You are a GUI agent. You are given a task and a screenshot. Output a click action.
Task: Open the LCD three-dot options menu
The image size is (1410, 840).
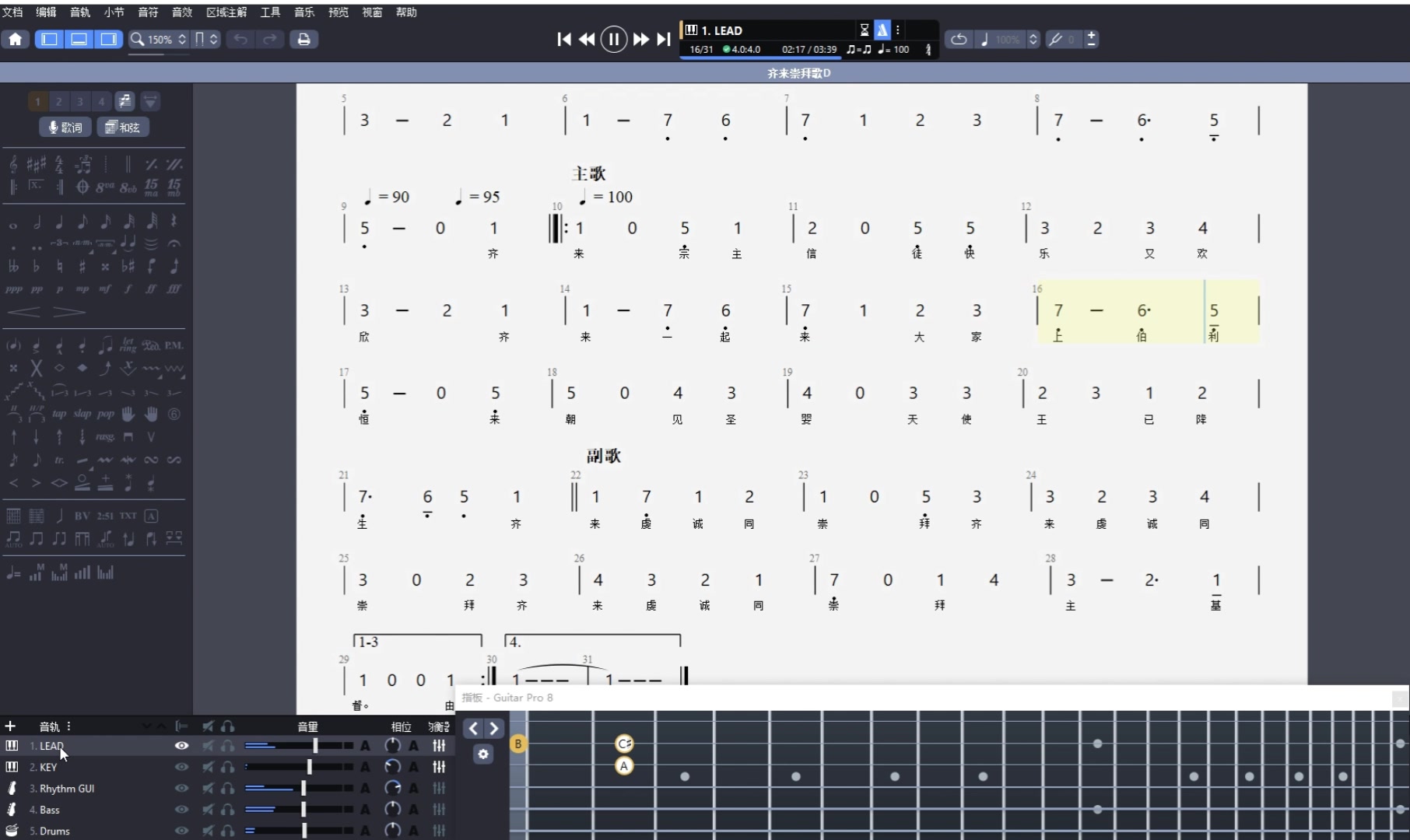(x=898, y=30)
